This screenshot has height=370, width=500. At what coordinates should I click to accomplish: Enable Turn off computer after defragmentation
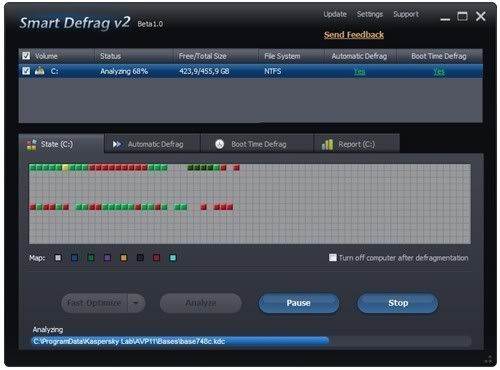(333, 257)
